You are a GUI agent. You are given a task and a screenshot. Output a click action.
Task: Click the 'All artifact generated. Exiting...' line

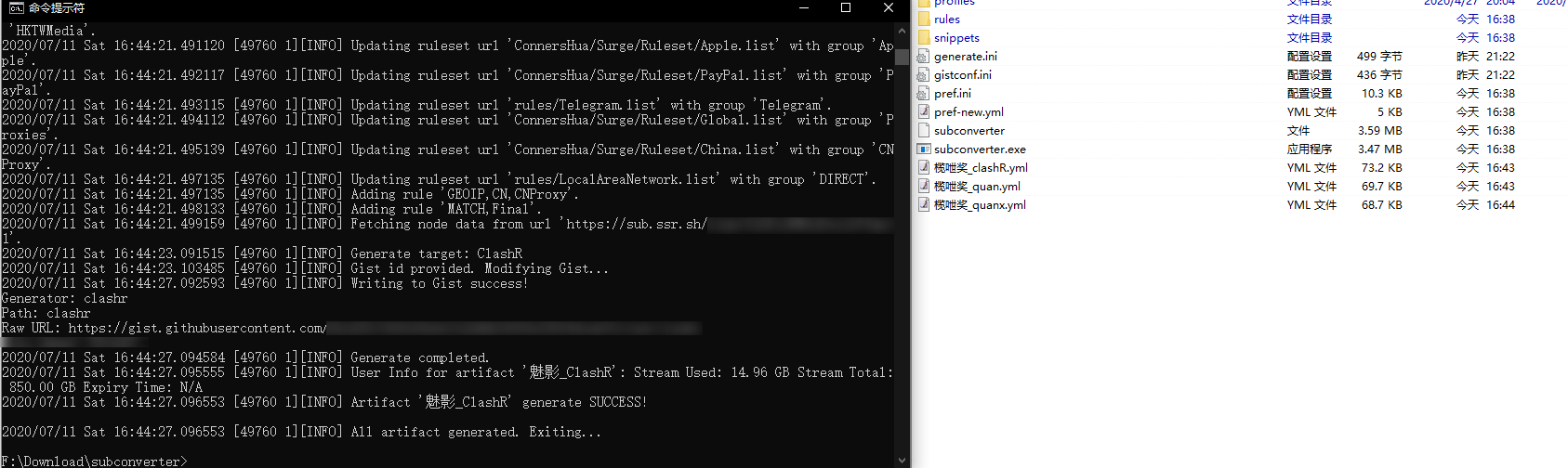pyautogui.click(x=301, y=432)
